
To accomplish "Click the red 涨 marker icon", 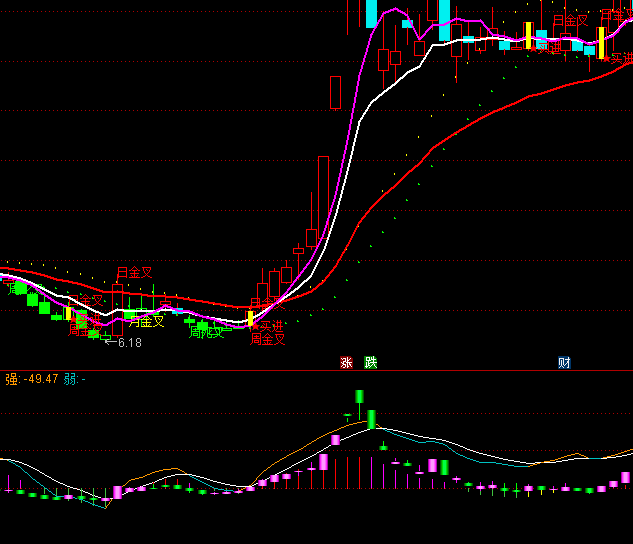I will (x=347, y=363).
